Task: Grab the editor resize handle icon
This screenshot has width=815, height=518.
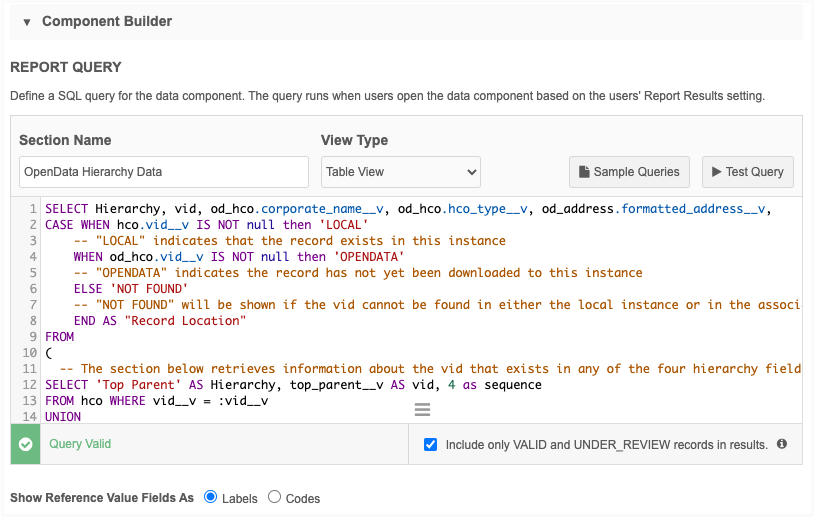Action: coord(422,410)
